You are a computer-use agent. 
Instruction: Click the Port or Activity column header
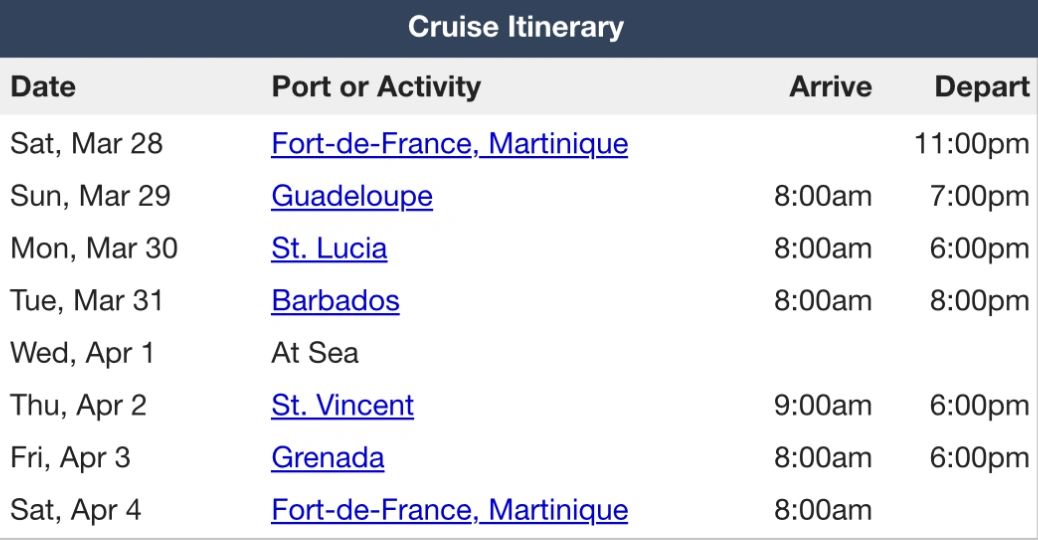pos(375,87)
